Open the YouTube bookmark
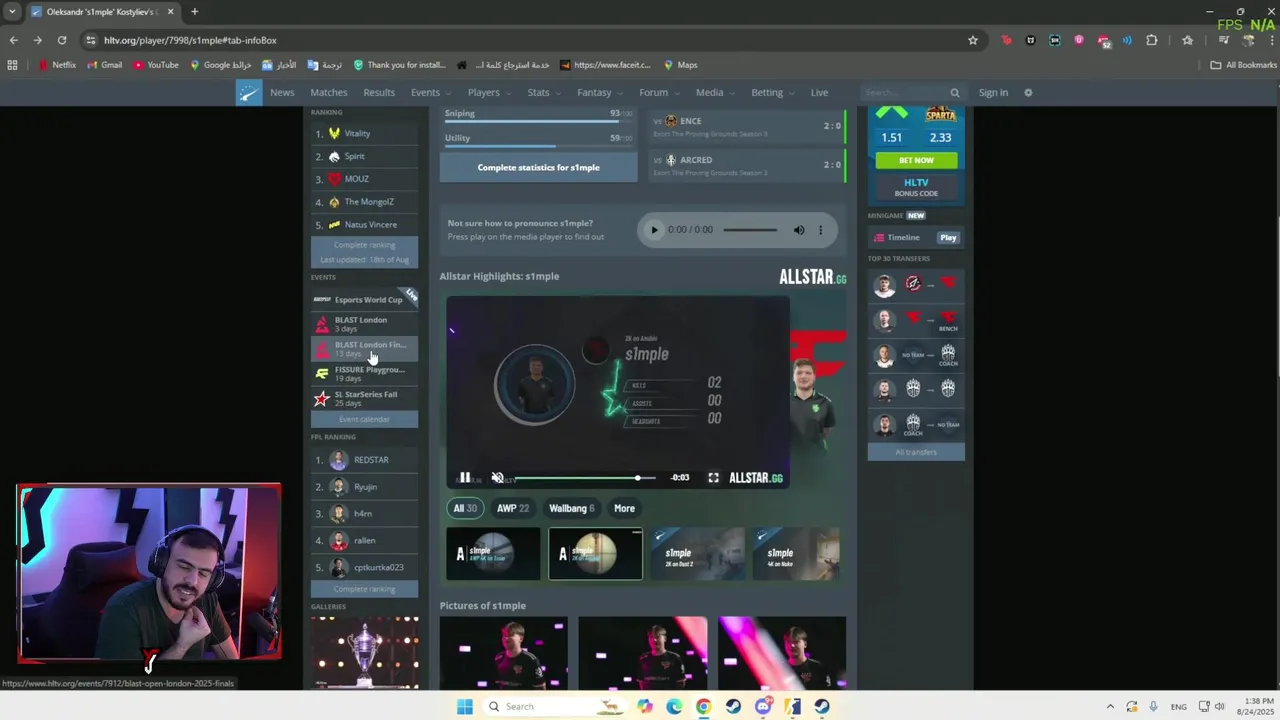1280x720 pixels. [x=156, y=65]
